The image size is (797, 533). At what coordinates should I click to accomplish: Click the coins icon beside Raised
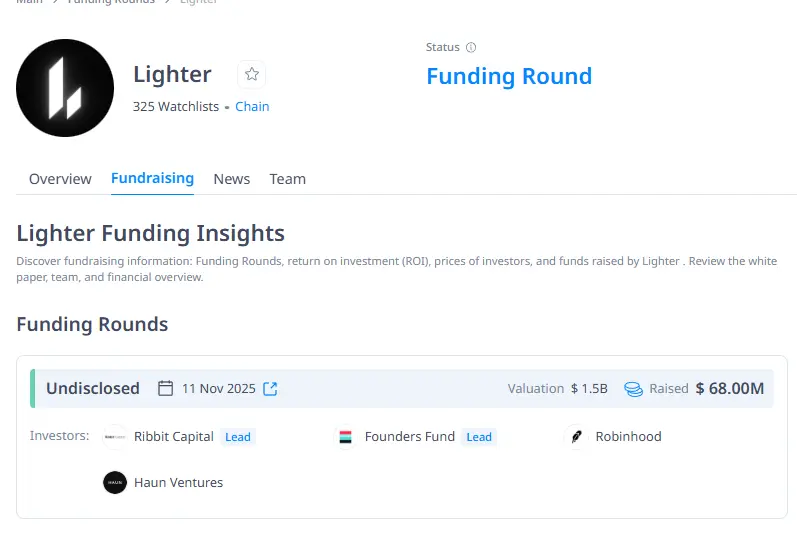[633, 389]
